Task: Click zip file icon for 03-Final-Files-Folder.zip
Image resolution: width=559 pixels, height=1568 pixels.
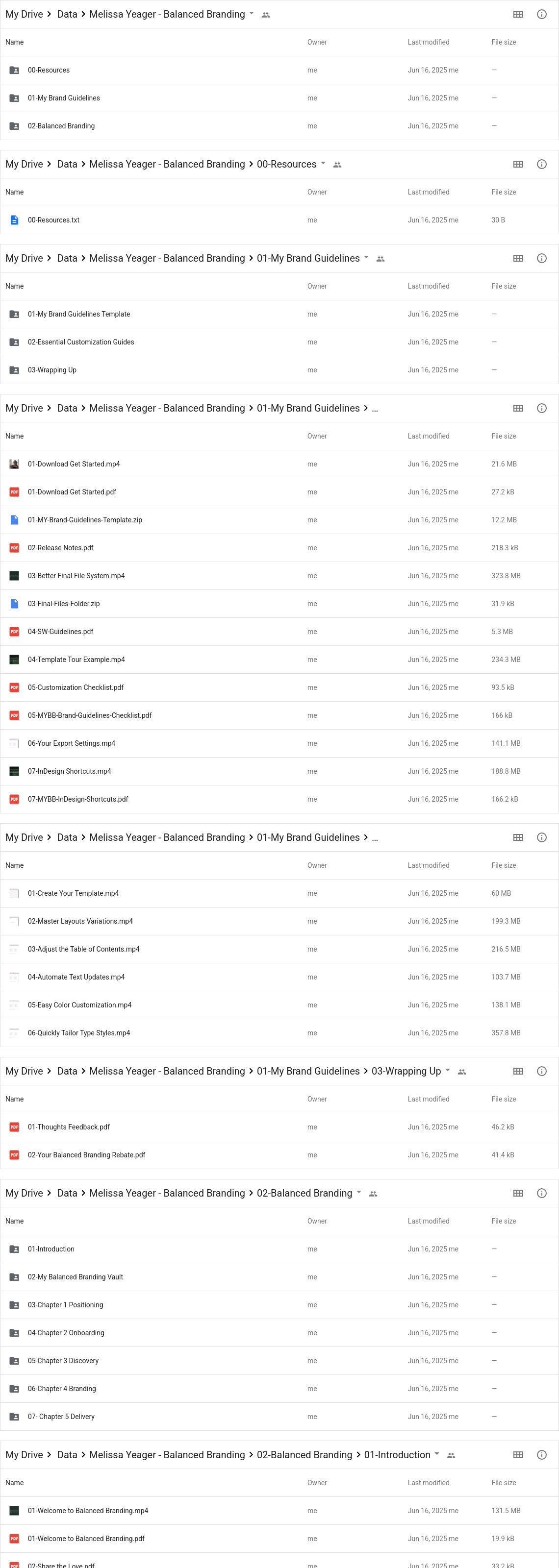Action: 14,604
